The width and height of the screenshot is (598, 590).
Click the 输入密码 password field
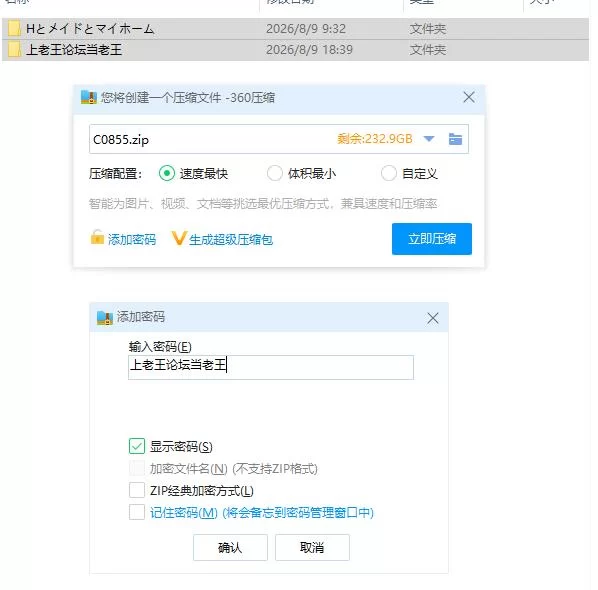[271, 367]
